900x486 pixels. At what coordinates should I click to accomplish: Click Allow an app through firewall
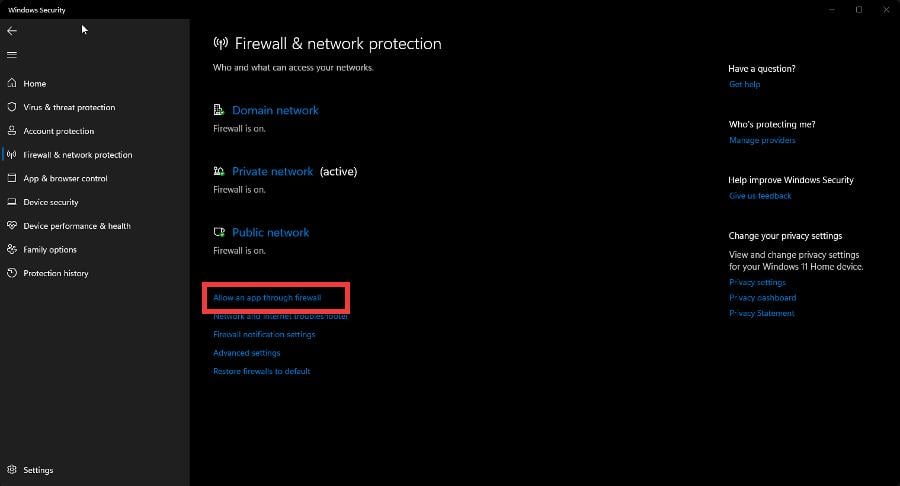[x=267, y=298]
